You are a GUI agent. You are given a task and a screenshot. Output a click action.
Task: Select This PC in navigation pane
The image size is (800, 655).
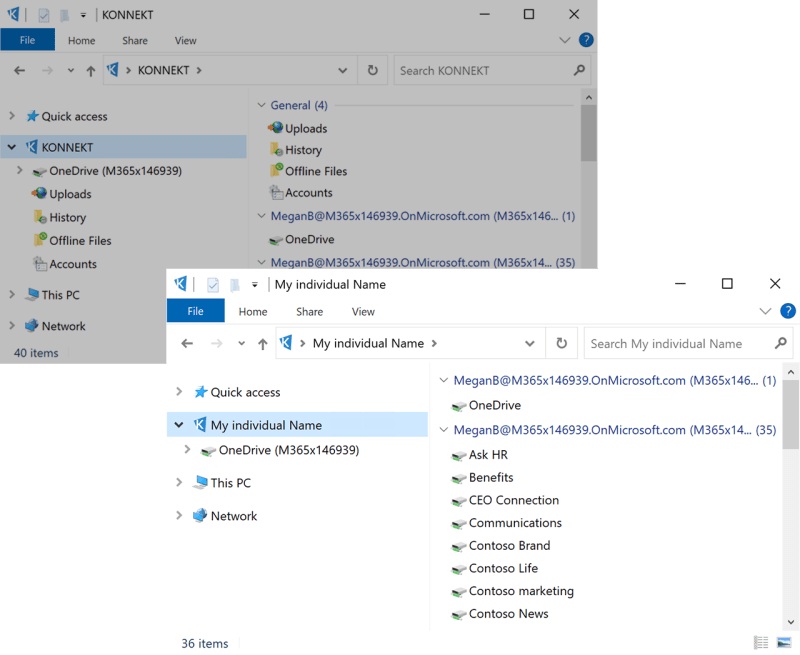pos(230,483)
